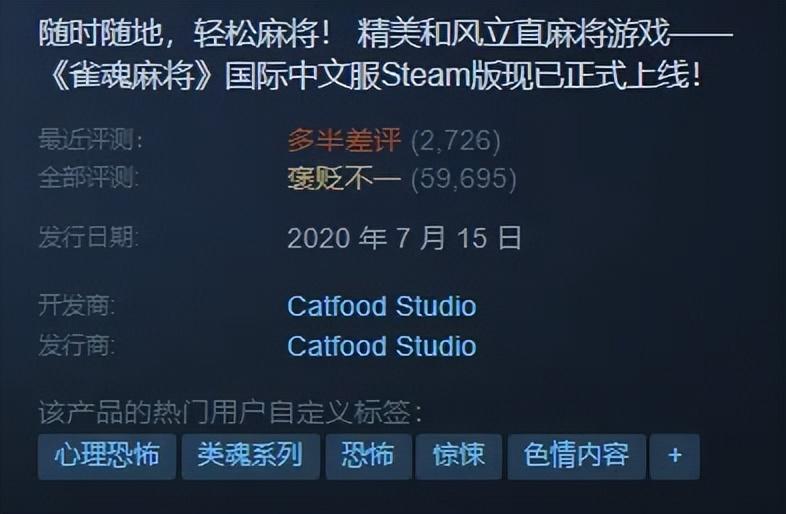This screenshot has width=786, height=514.
Task: Select the 类魂系列 tag
Action: (251, 456)
